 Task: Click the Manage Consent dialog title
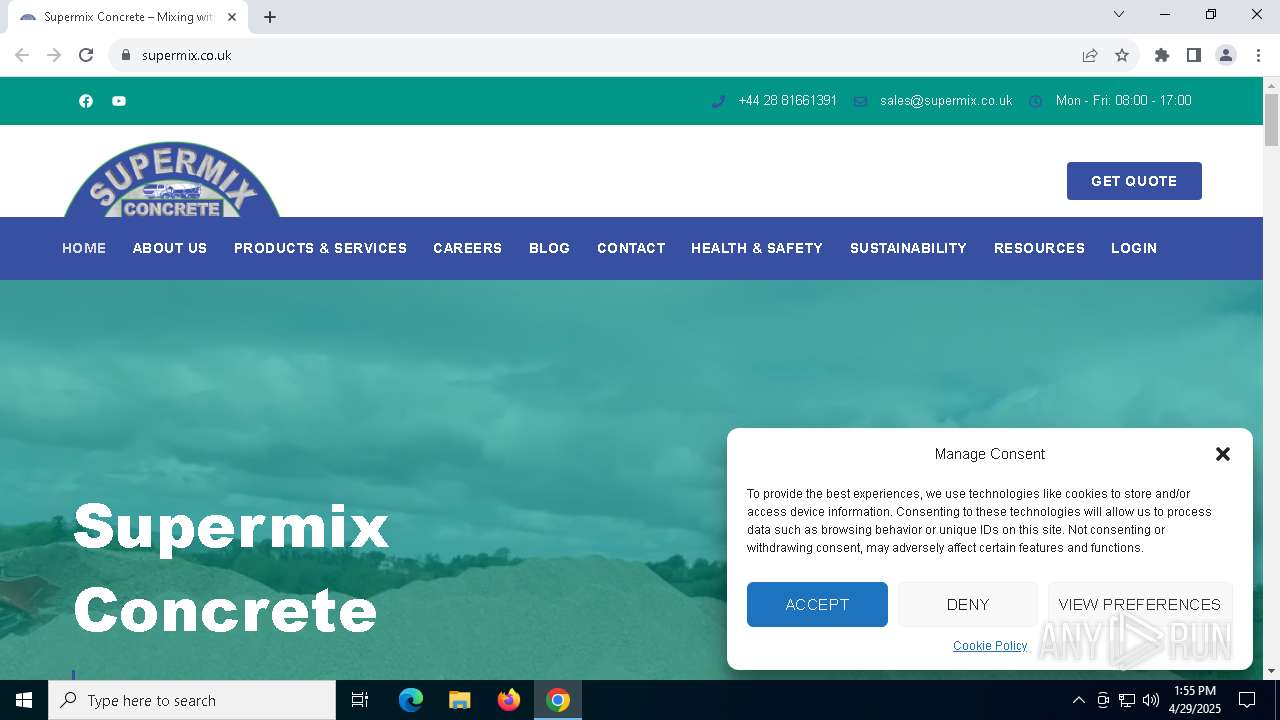click(990, 454)
